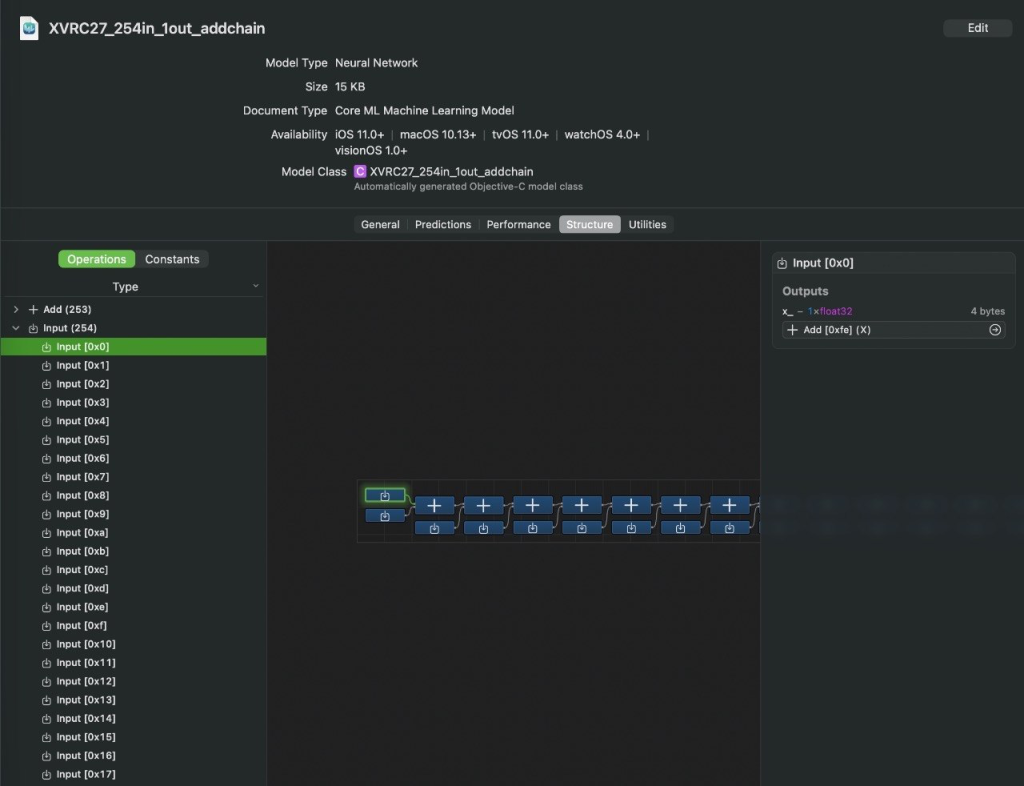The height and width of the screenshot is (786, 1024).
Task: Click the fourth Add node in the graph chain
Action: [582, 505]
